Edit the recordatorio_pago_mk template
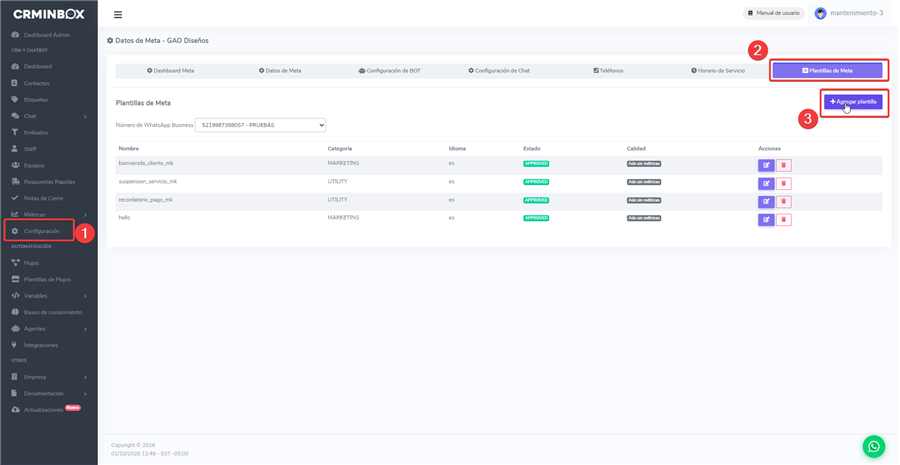This screenshot has height=465, width=900. click(766, 202)
